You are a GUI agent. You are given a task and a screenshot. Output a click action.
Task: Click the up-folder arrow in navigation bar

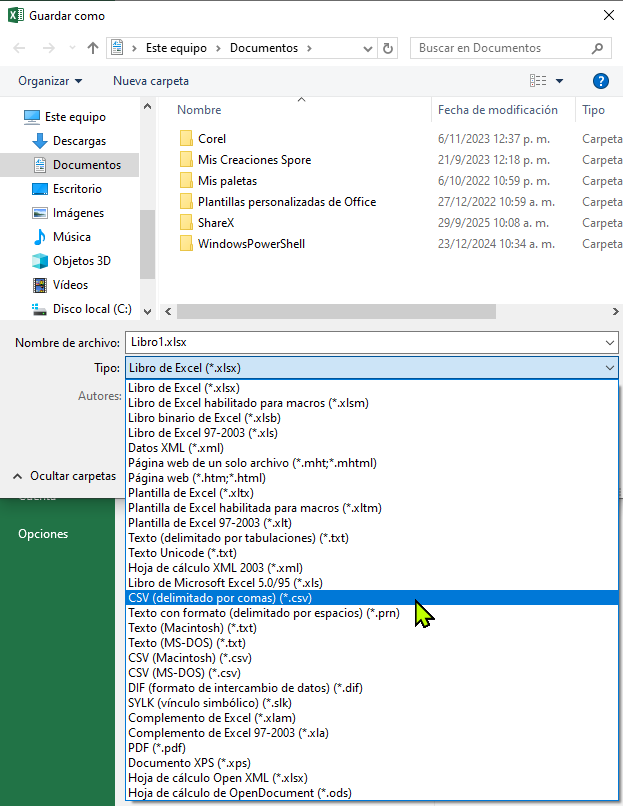click(x=93, y=48)
